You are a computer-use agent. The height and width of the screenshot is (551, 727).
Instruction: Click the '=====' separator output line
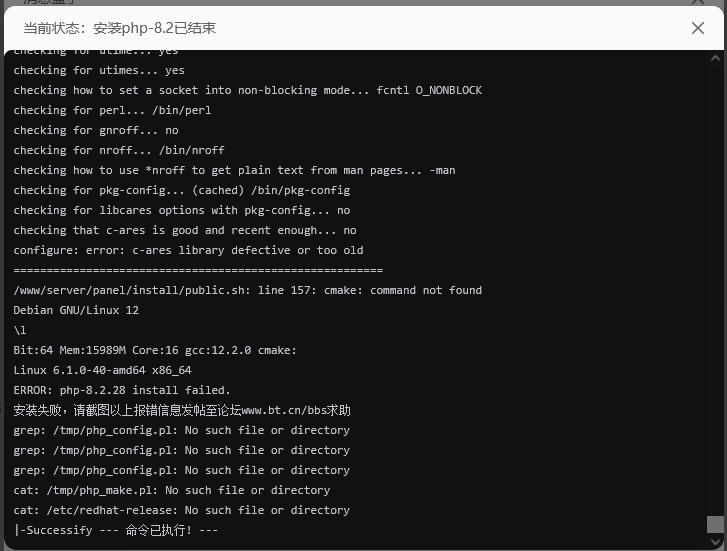point(198,270)
